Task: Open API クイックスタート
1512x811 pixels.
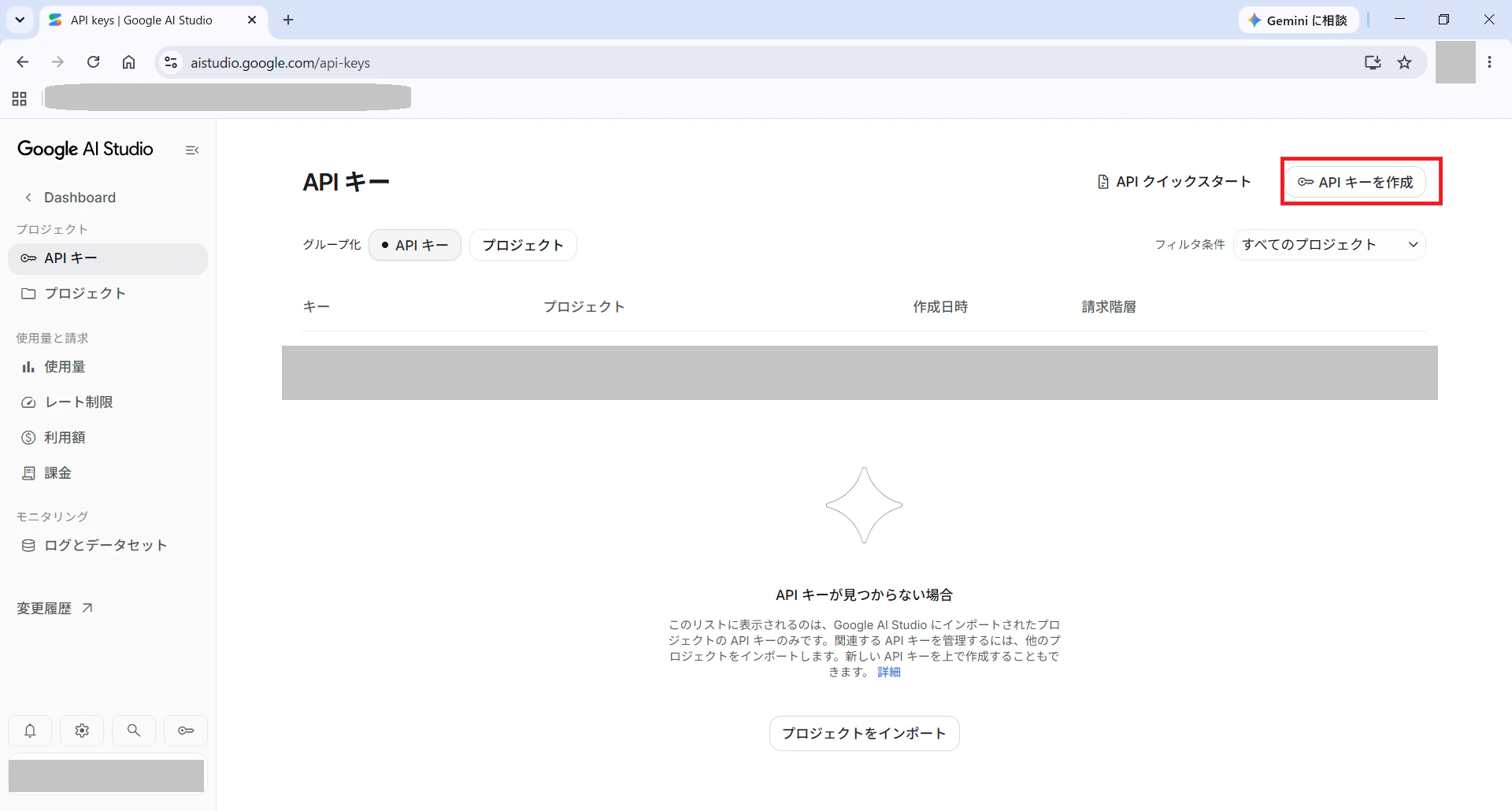Action: tap(1174, 182)
